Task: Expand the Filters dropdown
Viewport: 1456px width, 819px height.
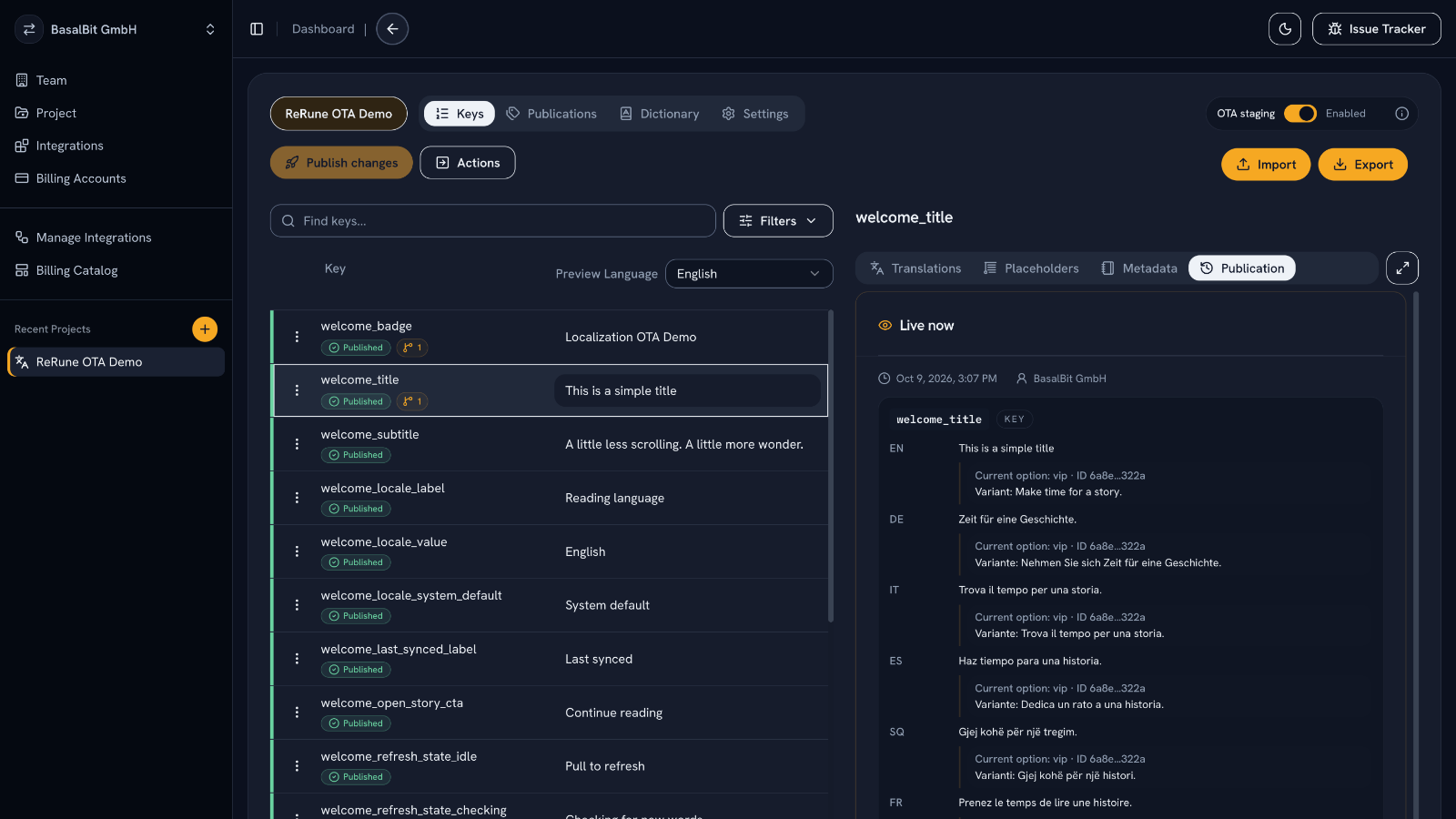Action: [x=778, y=221]
